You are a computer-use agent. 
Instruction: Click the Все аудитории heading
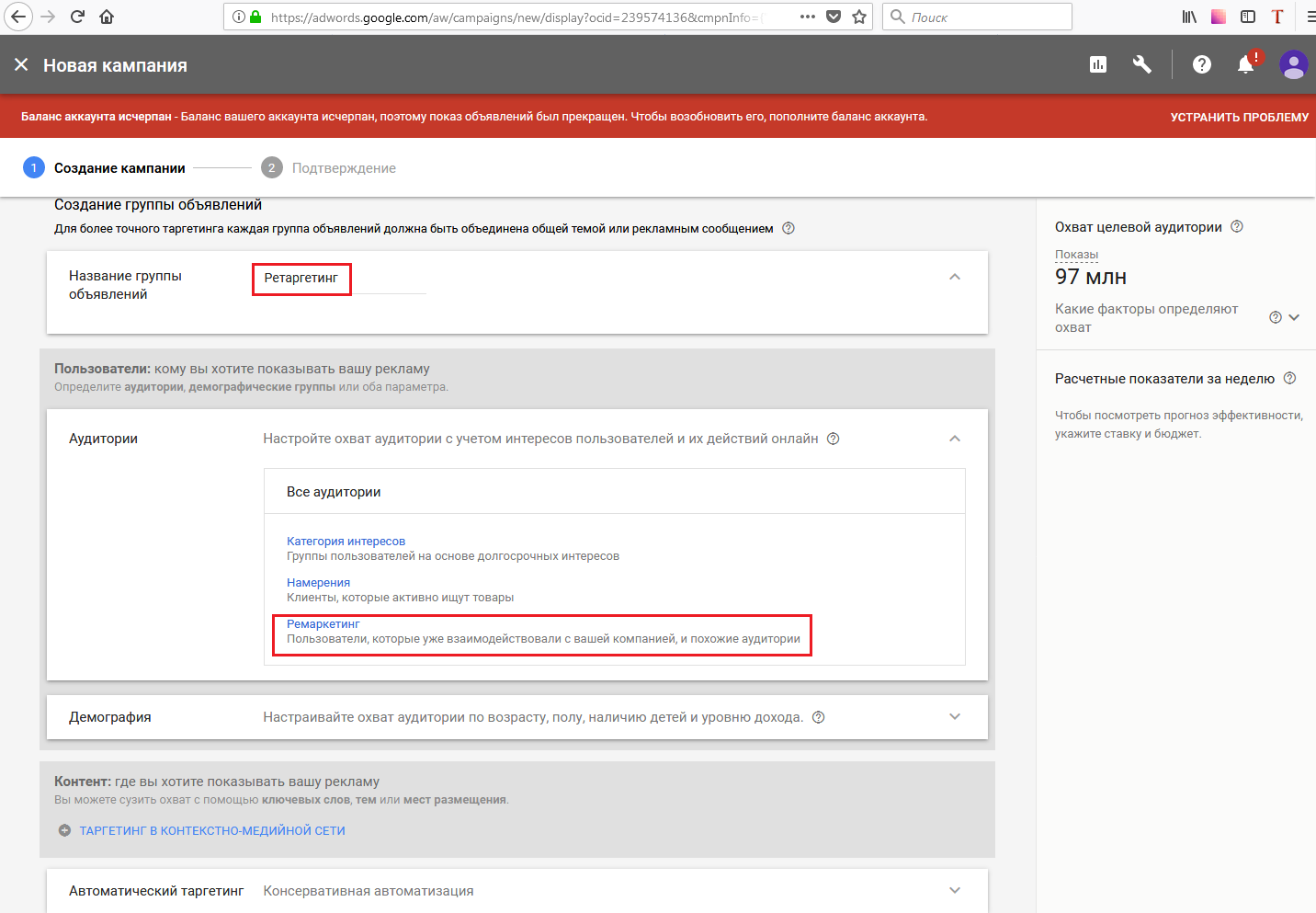[334, 492]
